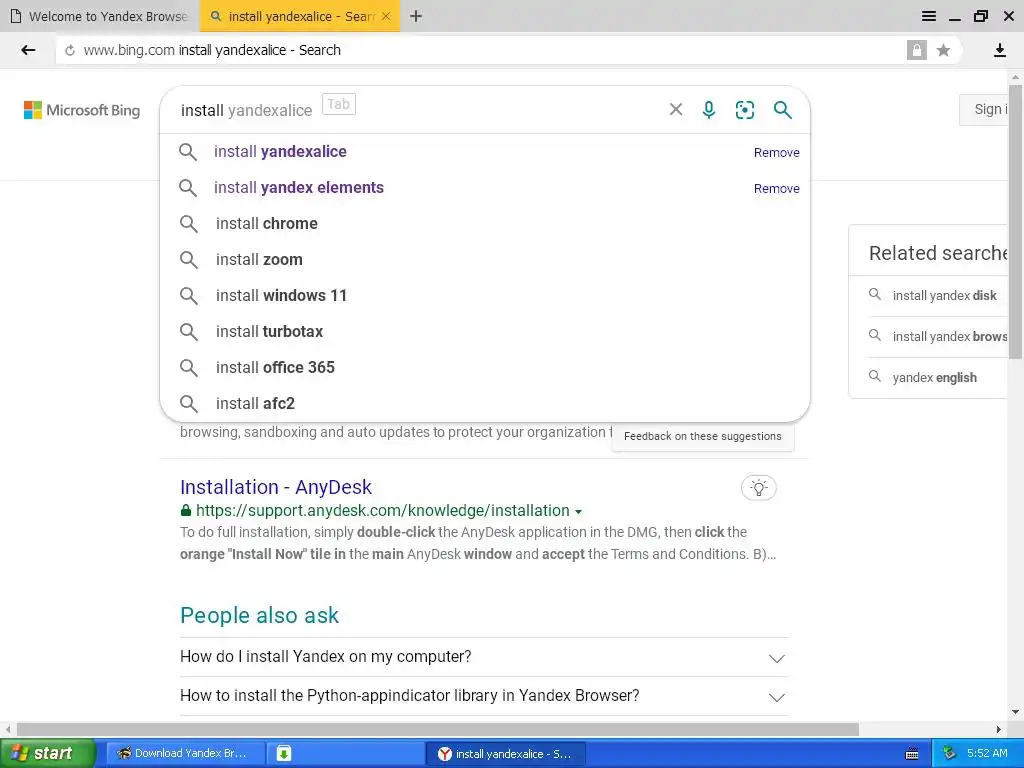The width and height of the screenshot is (1024, 768).
Task: Click related search install yandex browser
Action: tap(950, 336)
